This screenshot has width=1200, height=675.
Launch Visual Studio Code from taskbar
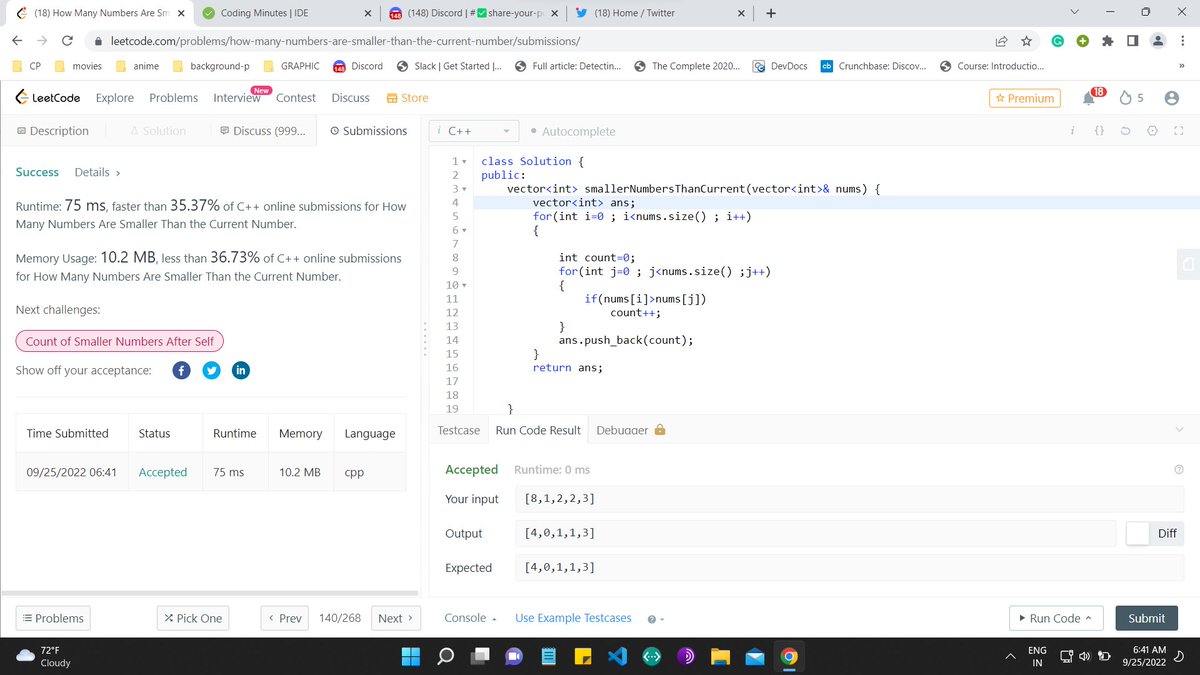617,656
